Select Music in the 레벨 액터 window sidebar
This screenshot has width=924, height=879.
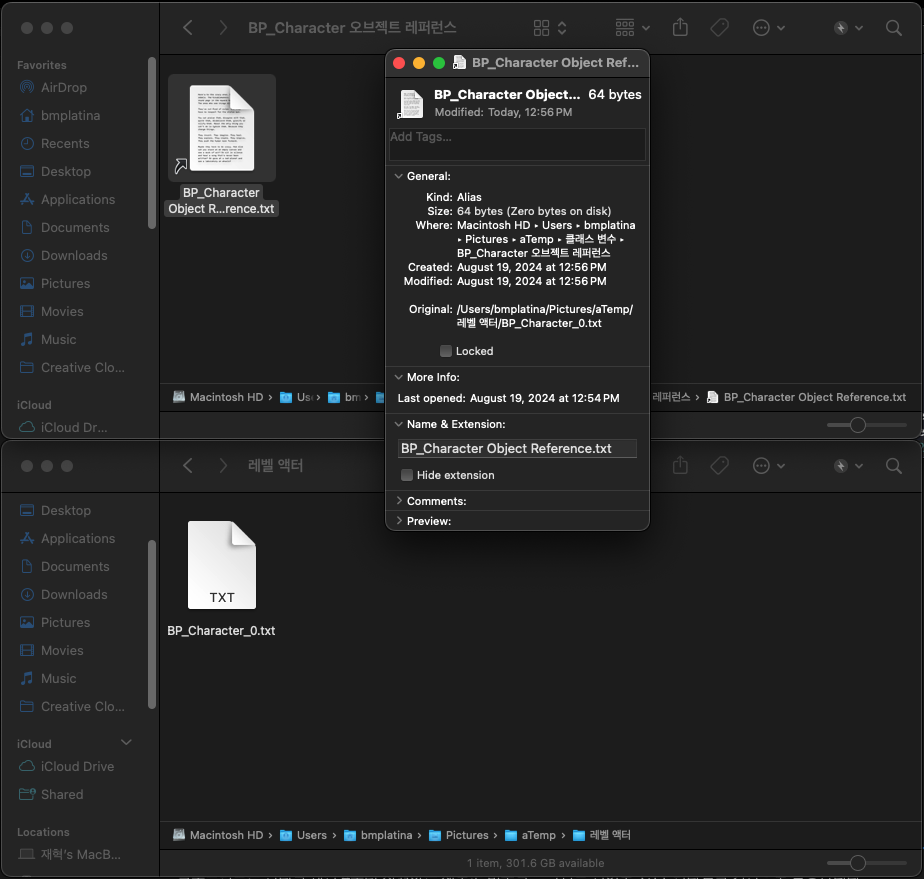(58, 679)
